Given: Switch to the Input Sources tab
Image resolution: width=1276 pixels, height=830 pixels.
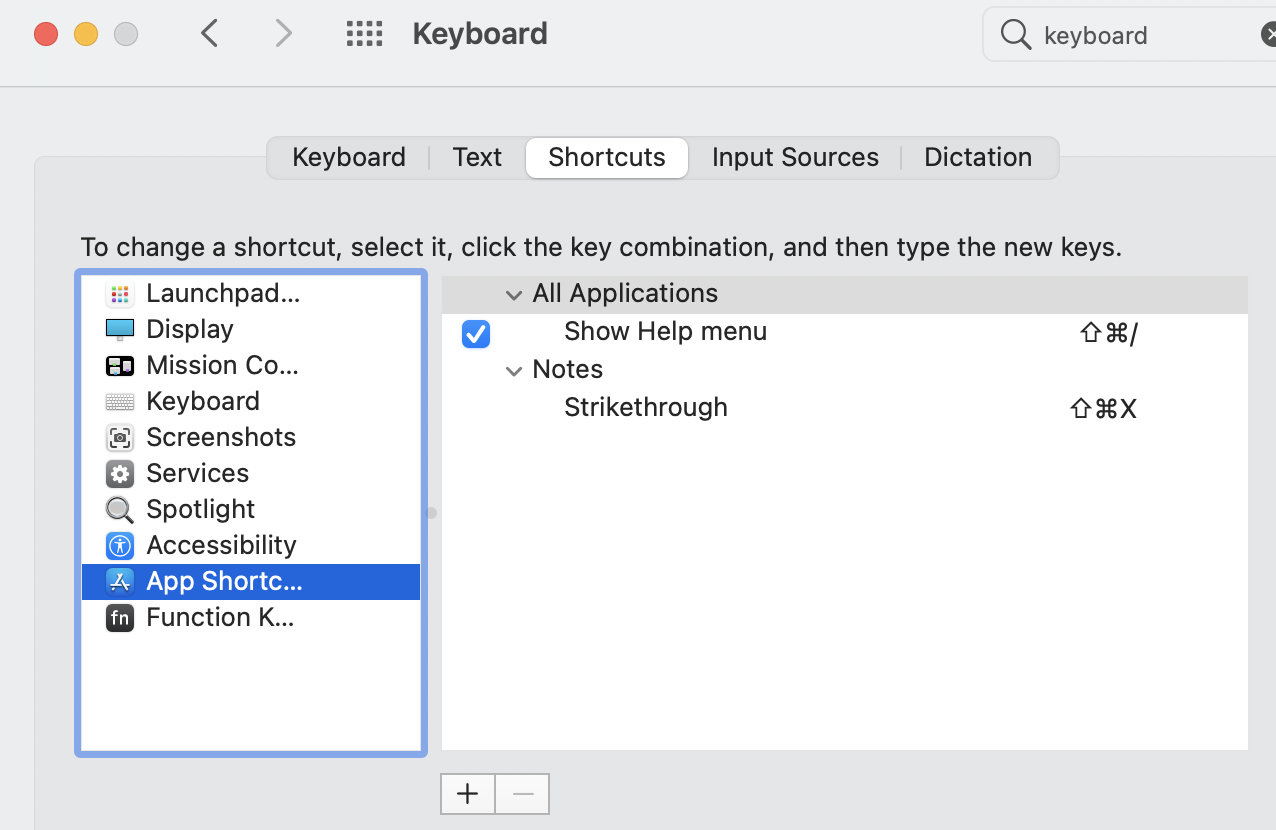Looking at the screenshot, I should click(x=795, y=157).
